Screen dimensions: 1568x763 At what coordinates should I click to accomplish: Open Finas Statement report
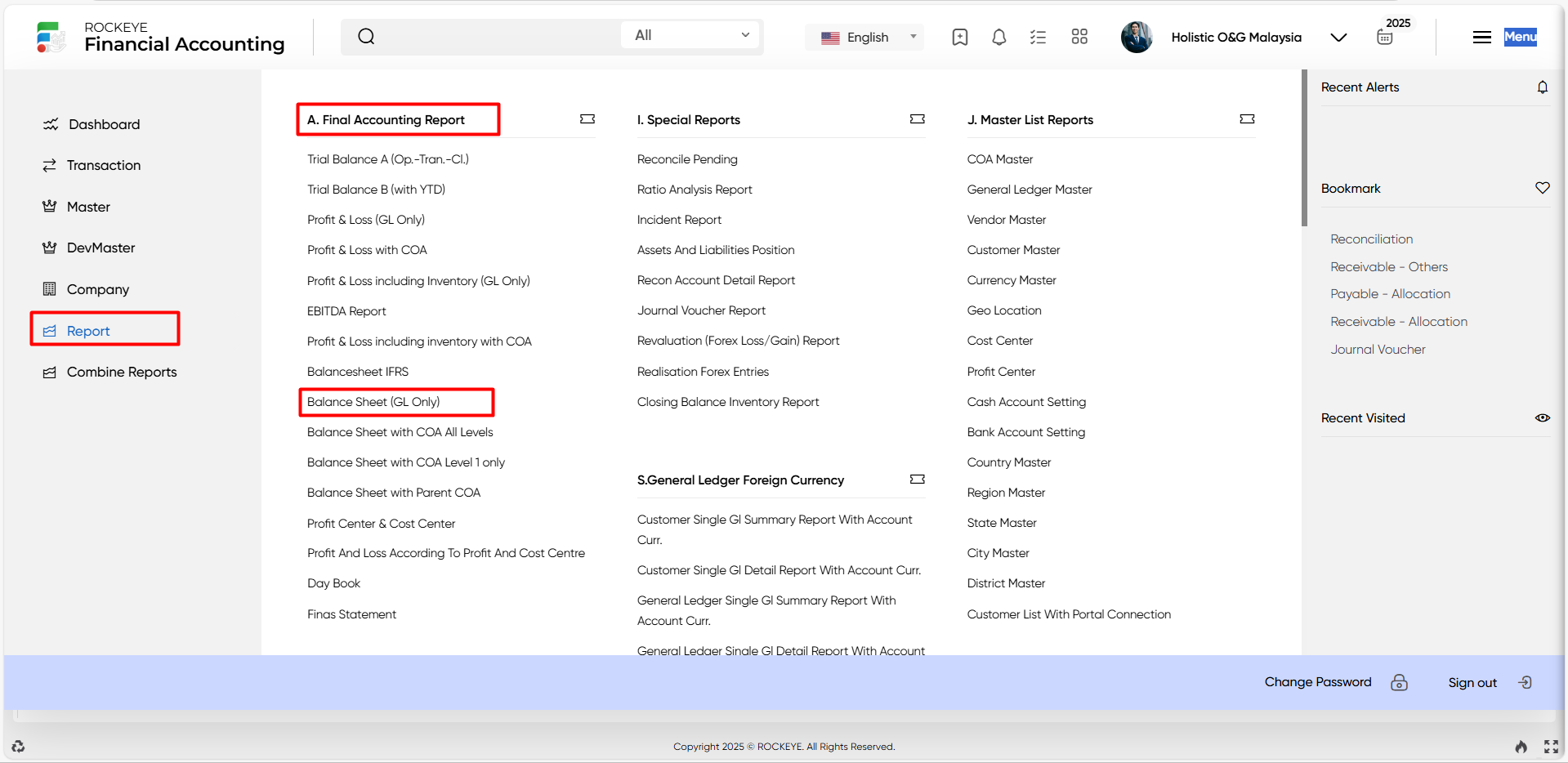point(351,614)
